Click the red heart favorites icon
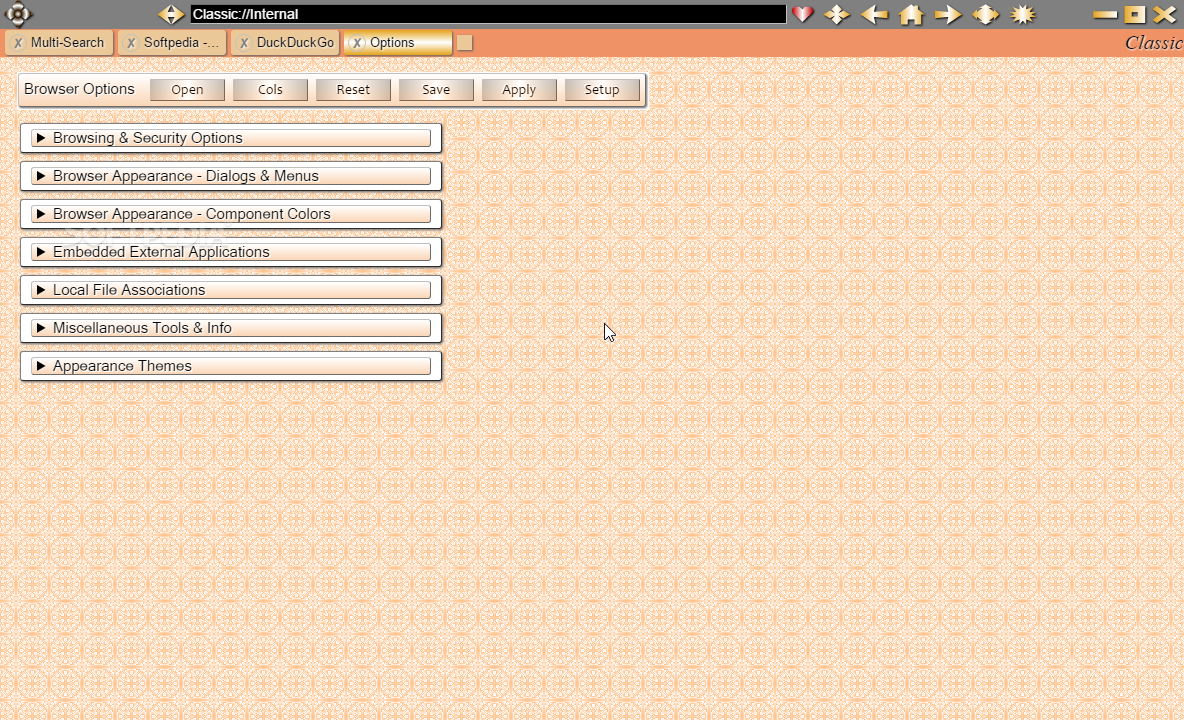 (803, 14)
